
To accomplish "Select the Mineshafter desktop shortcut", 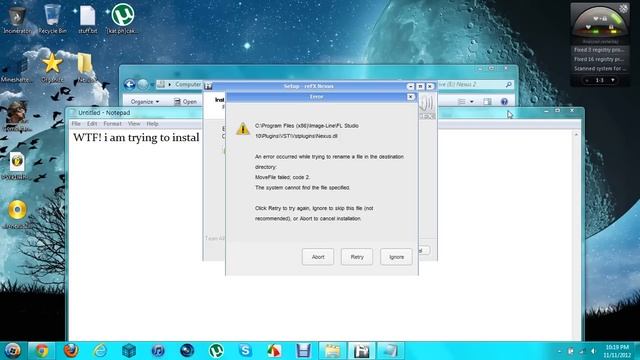I will (x=16, y=68).
